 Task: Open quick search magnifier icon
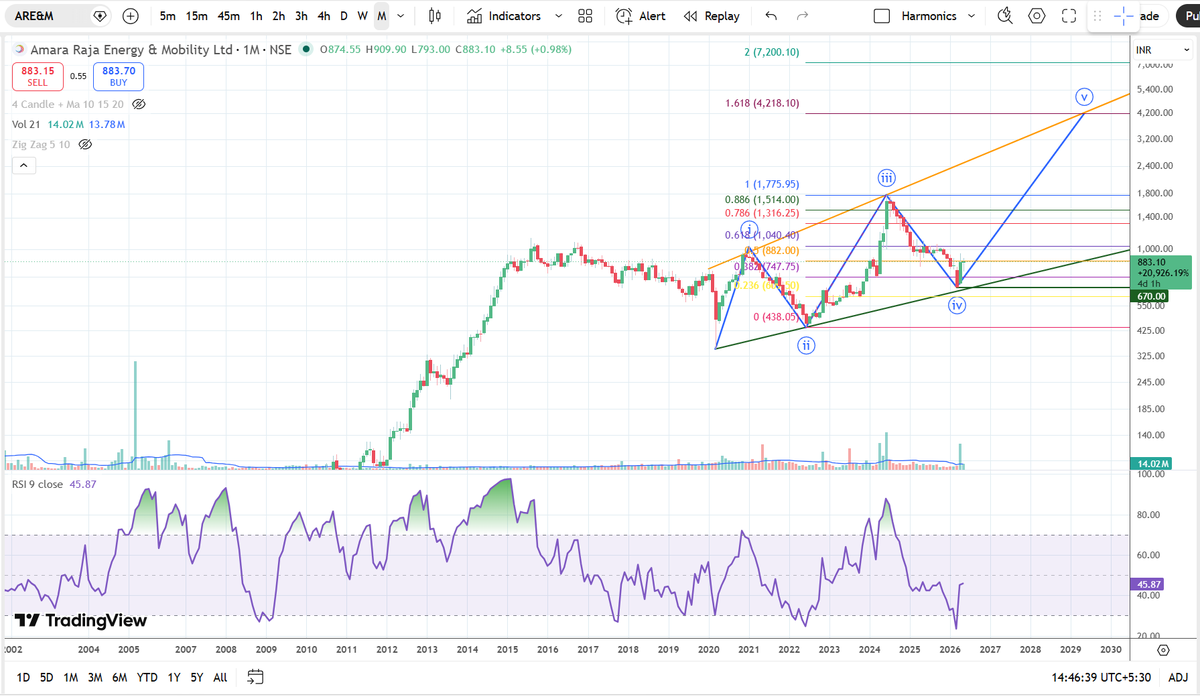tap(1006, 16)
